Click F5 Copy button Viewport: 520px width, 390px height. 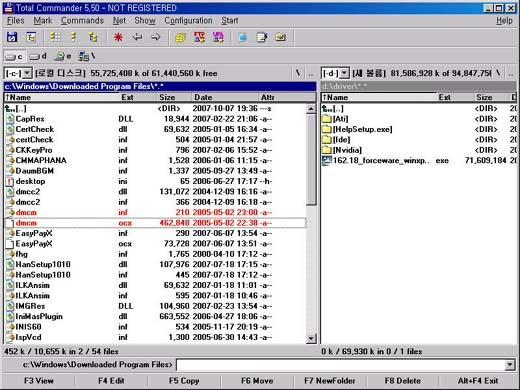pos(184,381)
